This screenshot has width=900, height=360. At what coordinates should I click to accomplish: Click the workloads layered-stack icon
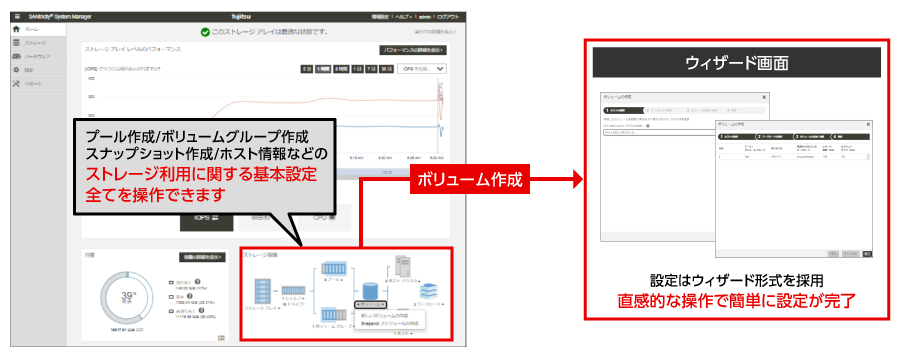tap(428, 292)
